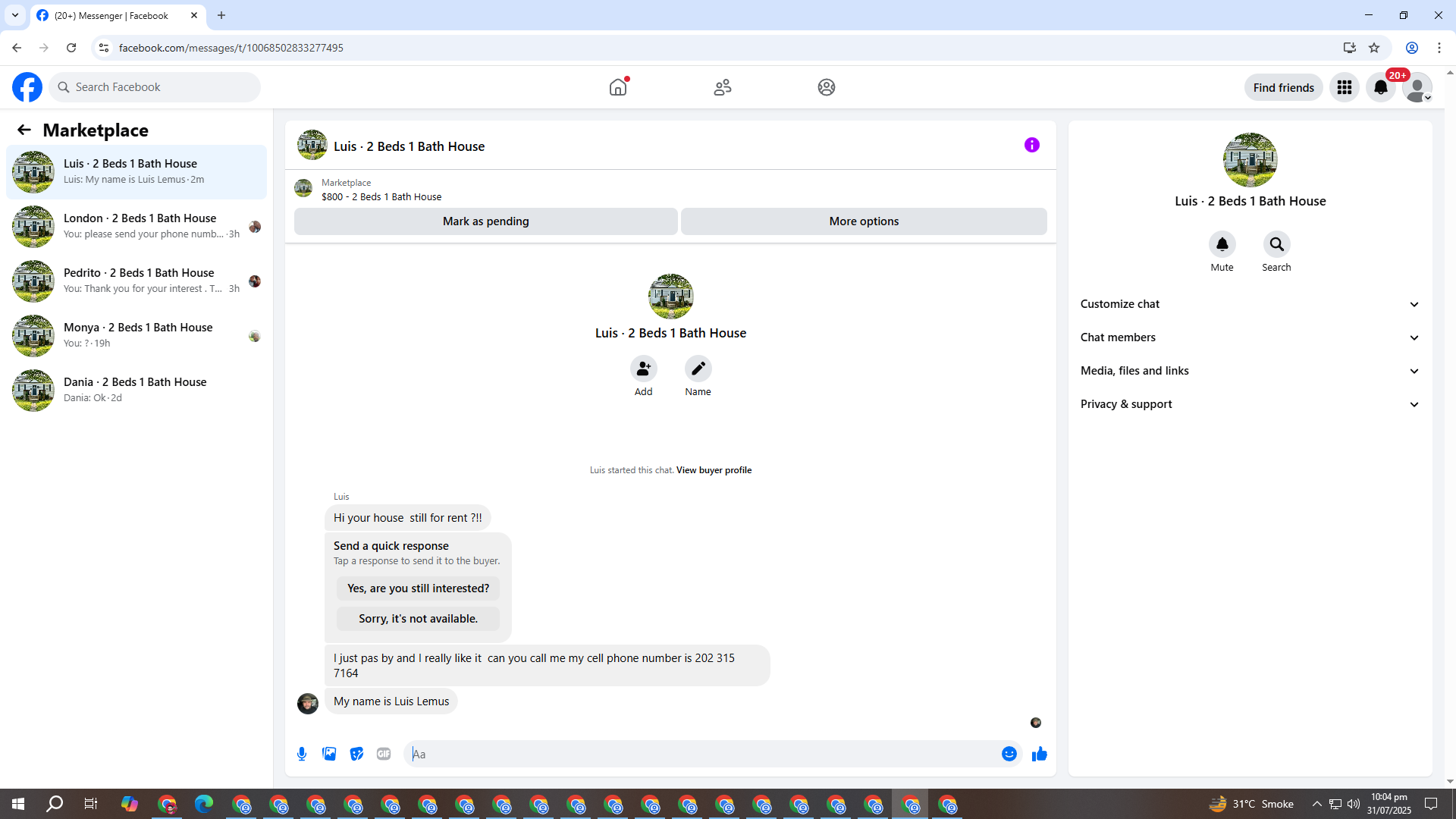Open the emoji picker in message box
Screen dimensions: 1456x819
click(1009, 754)
